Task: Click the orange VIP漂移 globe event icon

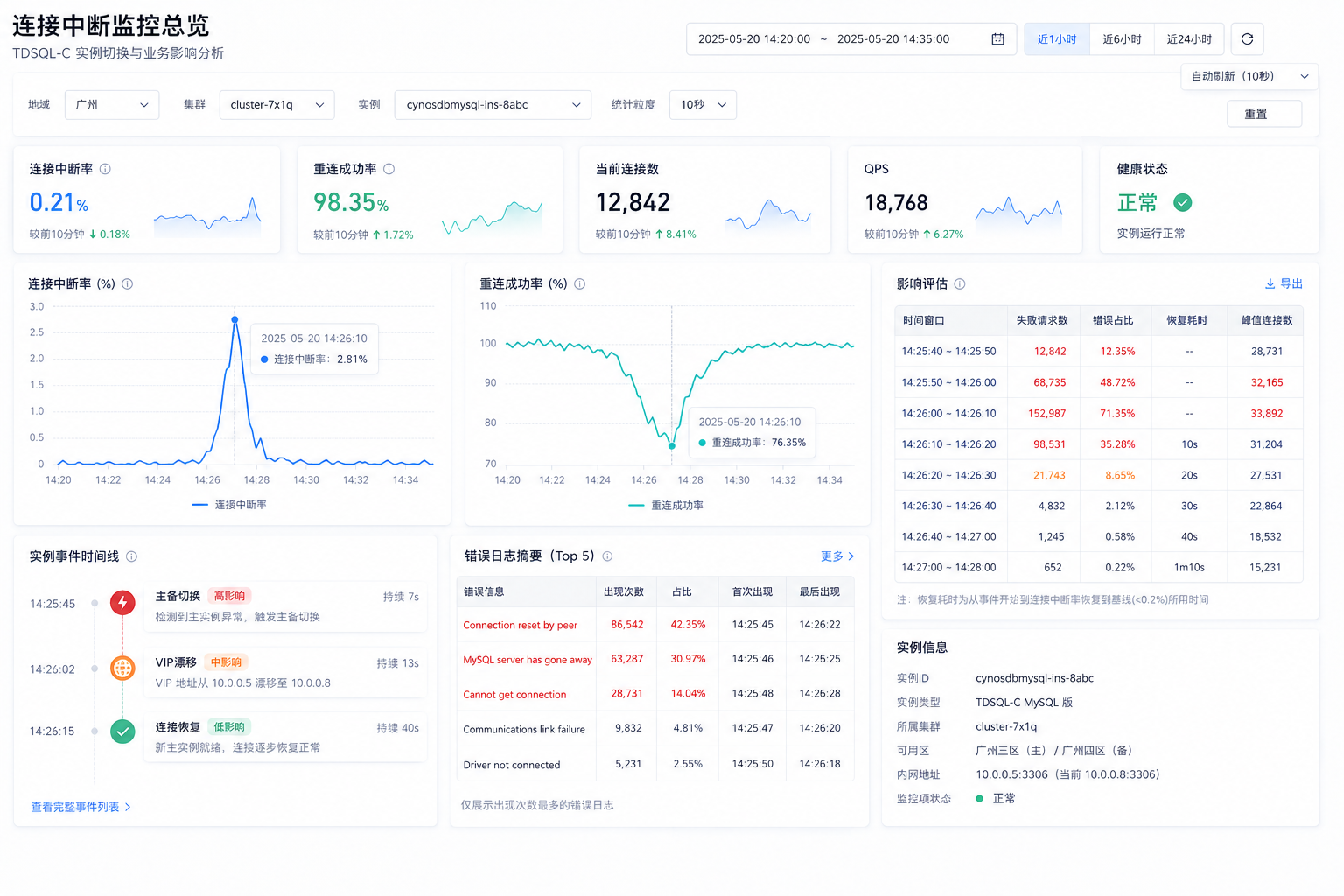Action: tap(122, 668)
